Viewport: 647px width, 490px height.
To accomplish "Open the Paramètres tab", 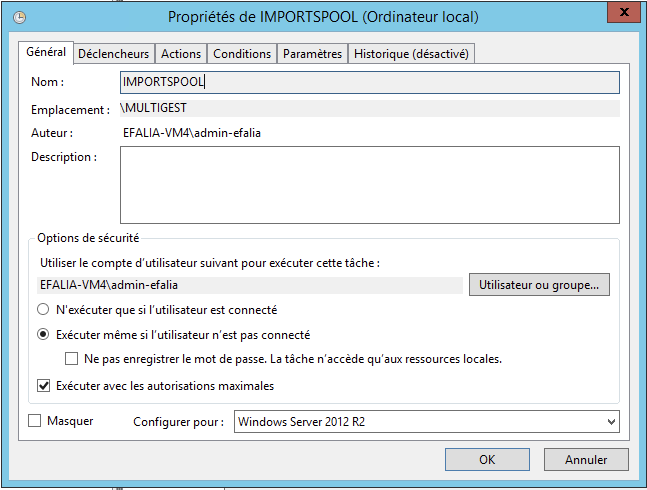I will click(312, 54).
